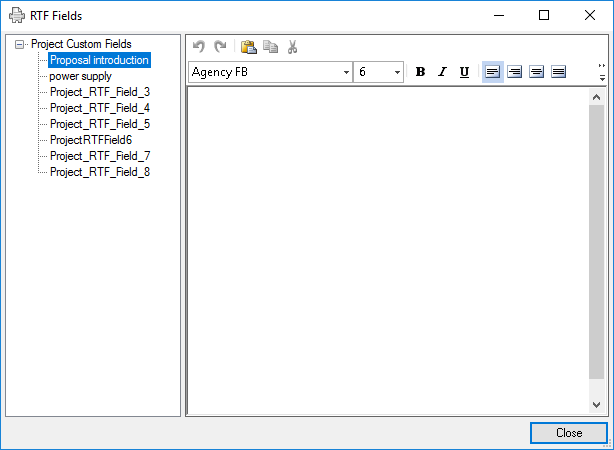Select right text alignment
Image resolution: width=614 pixels, height=450 pixels.
tap(536, 72)
